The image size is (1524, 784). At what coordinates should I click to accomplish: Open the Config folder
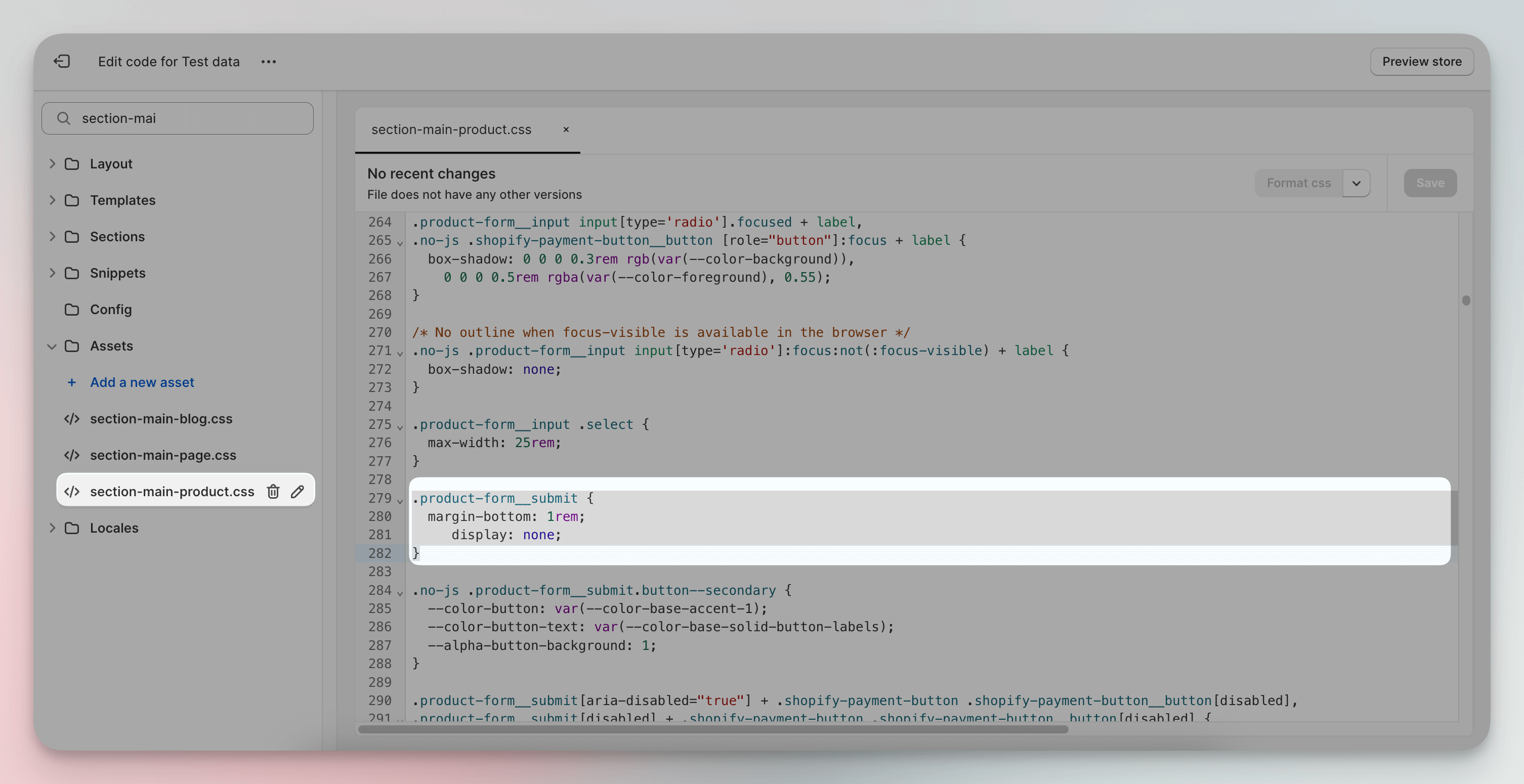coord(111,309)
